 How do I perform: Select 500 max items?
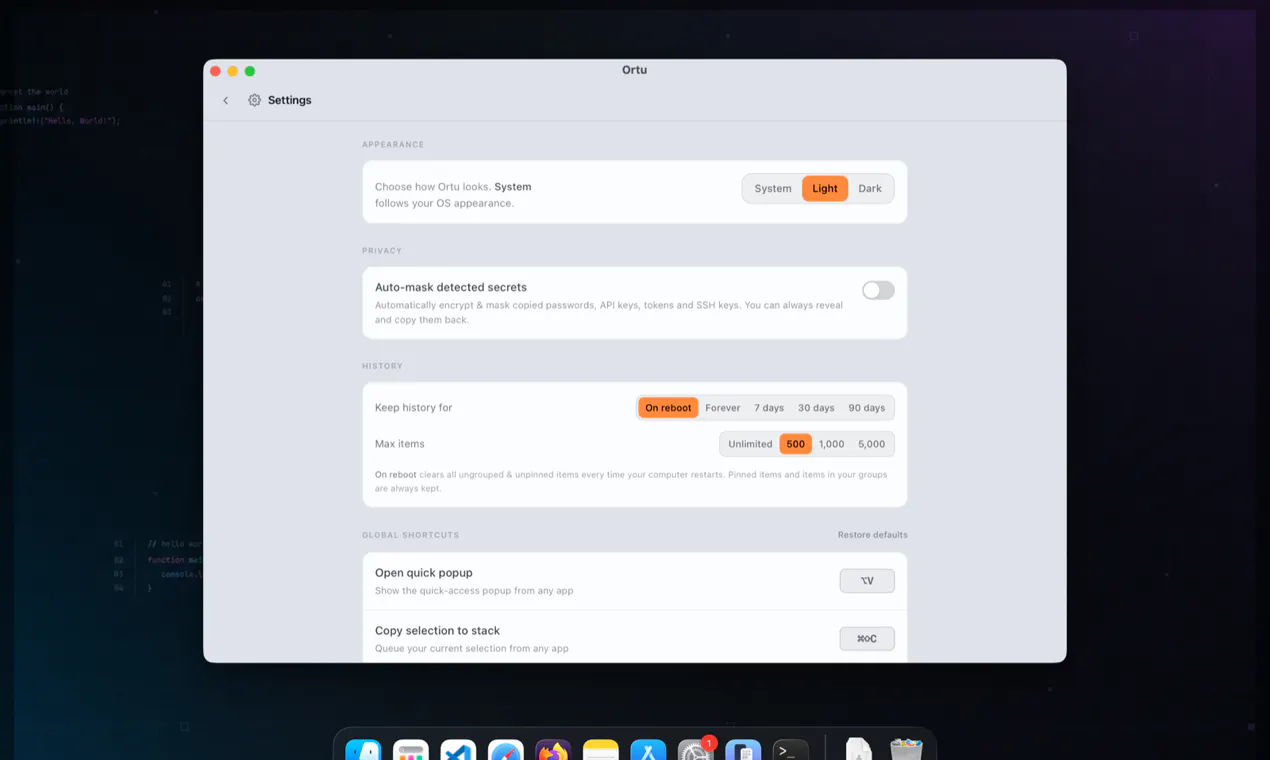796,444
